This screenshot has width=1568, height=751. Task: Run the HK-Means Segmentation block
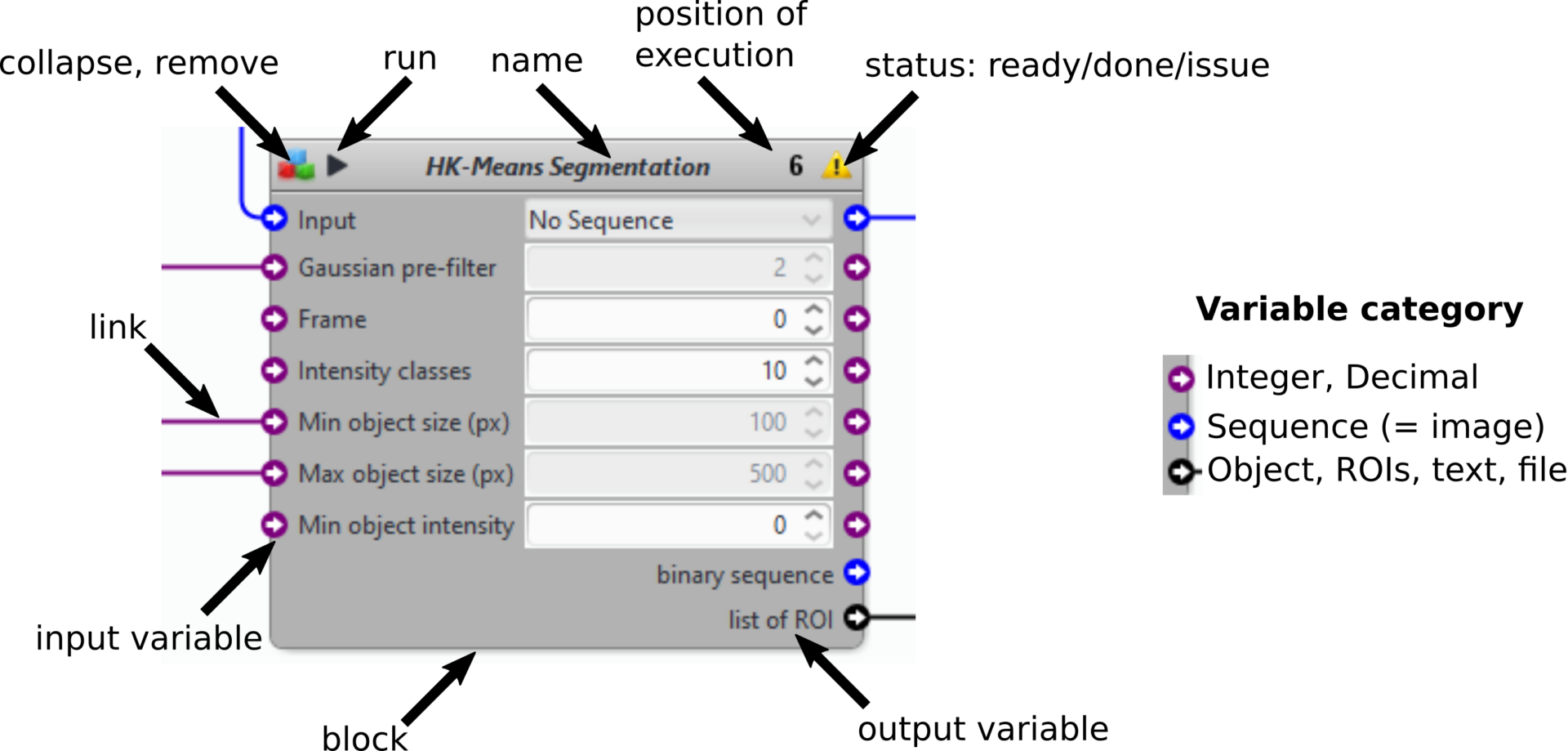(337, 167)
